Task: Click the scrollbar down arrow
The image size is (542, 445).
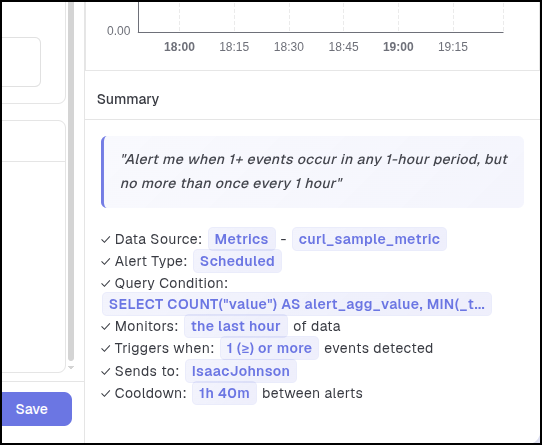Action: pyautogui.click(x=71, y=368)
